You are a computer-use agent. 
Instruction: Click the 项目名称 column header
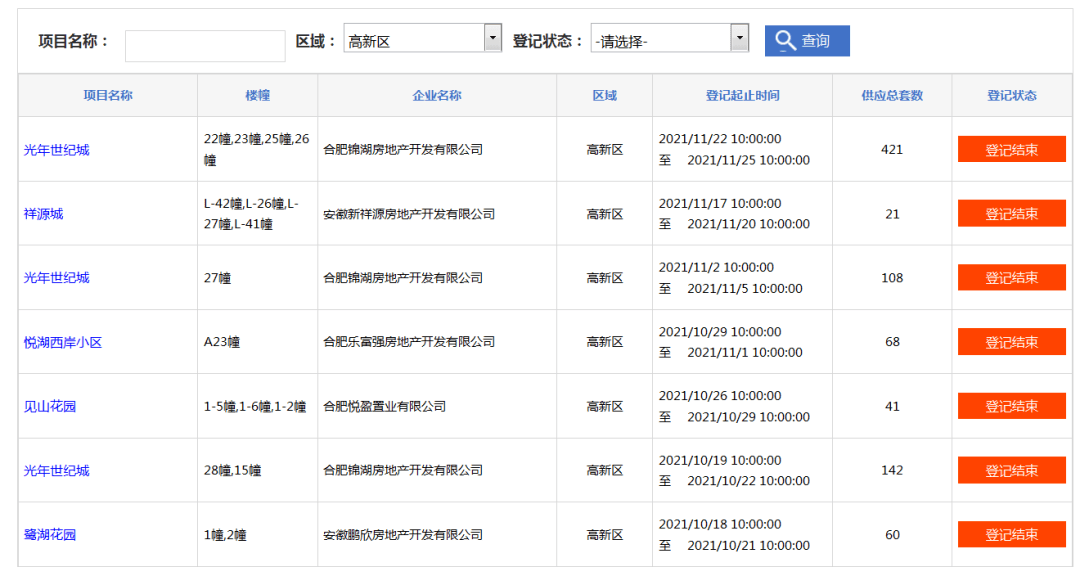[x=107, y=95]
